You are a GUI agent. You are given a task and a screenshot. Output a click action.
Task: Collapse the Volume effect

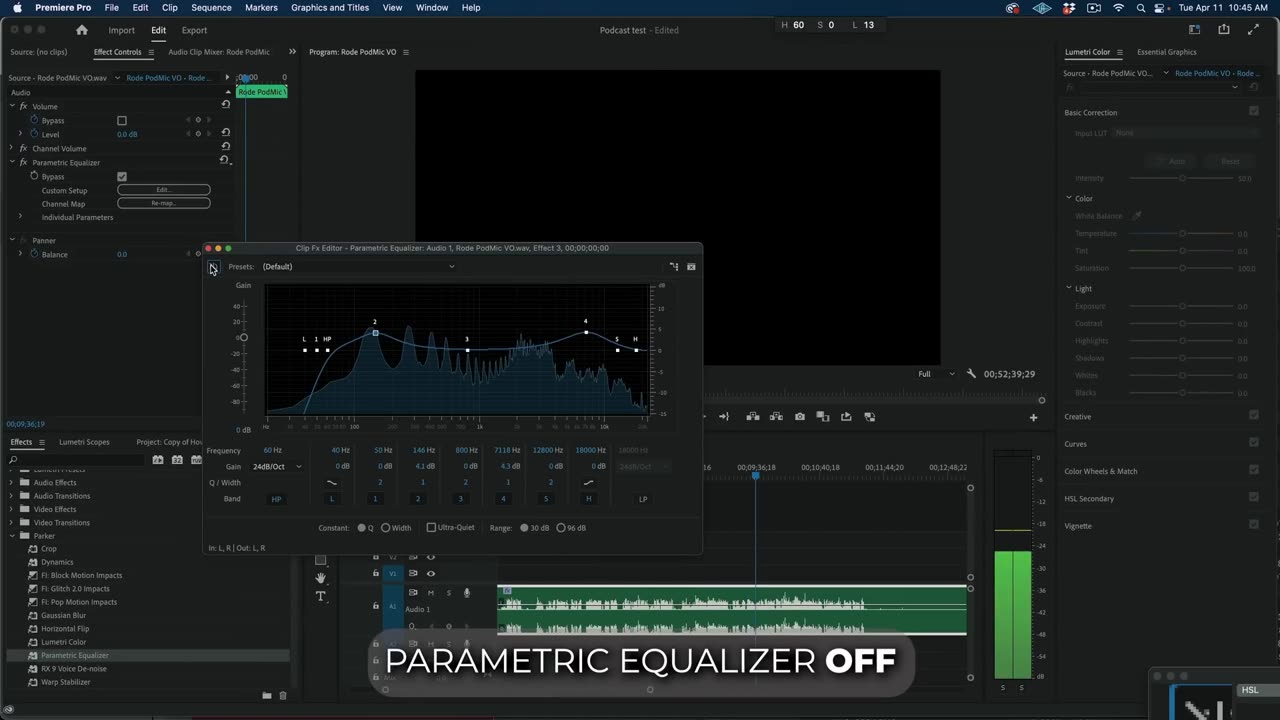click(12, 106)
